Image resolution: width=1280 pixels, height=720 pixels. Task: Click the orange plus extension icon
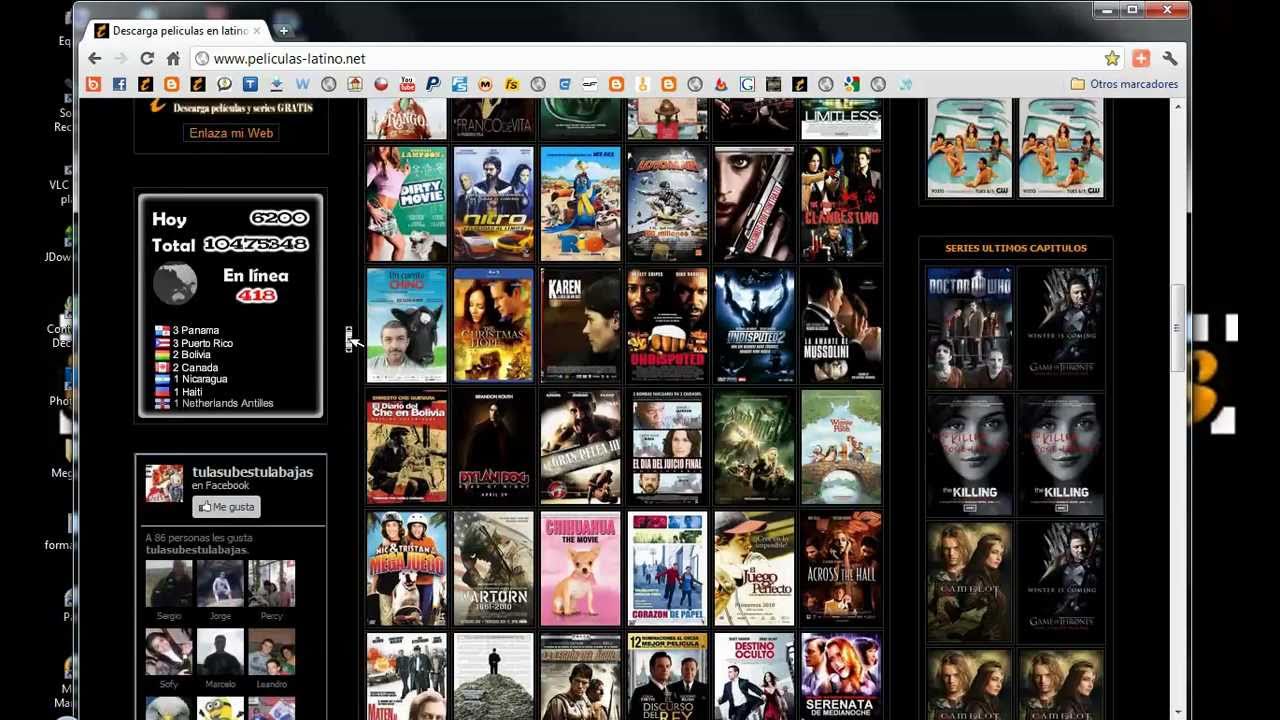1141,59
